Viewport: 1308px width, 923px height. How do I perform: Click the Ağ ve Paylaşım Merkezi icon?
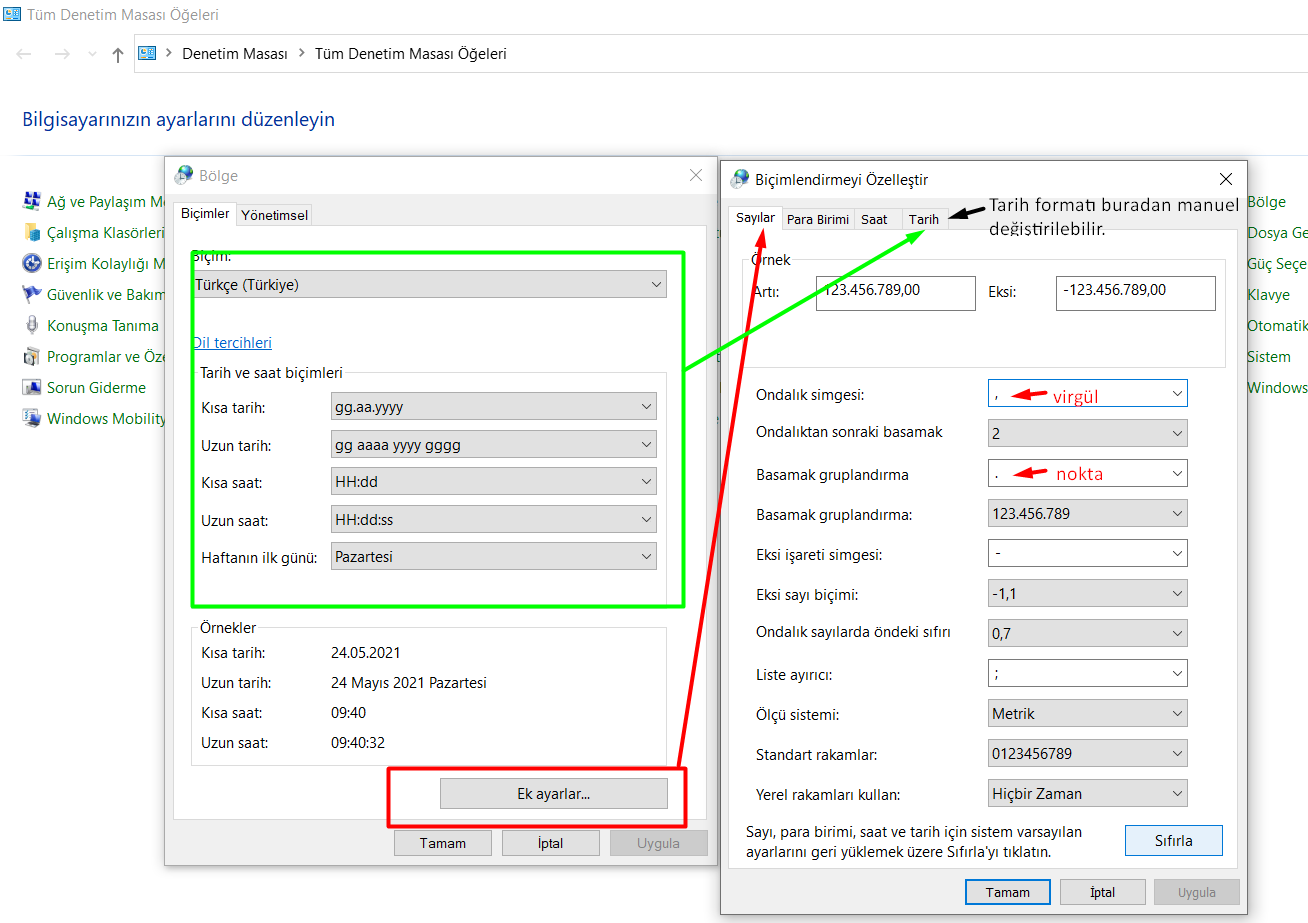[x=31, y=202]
